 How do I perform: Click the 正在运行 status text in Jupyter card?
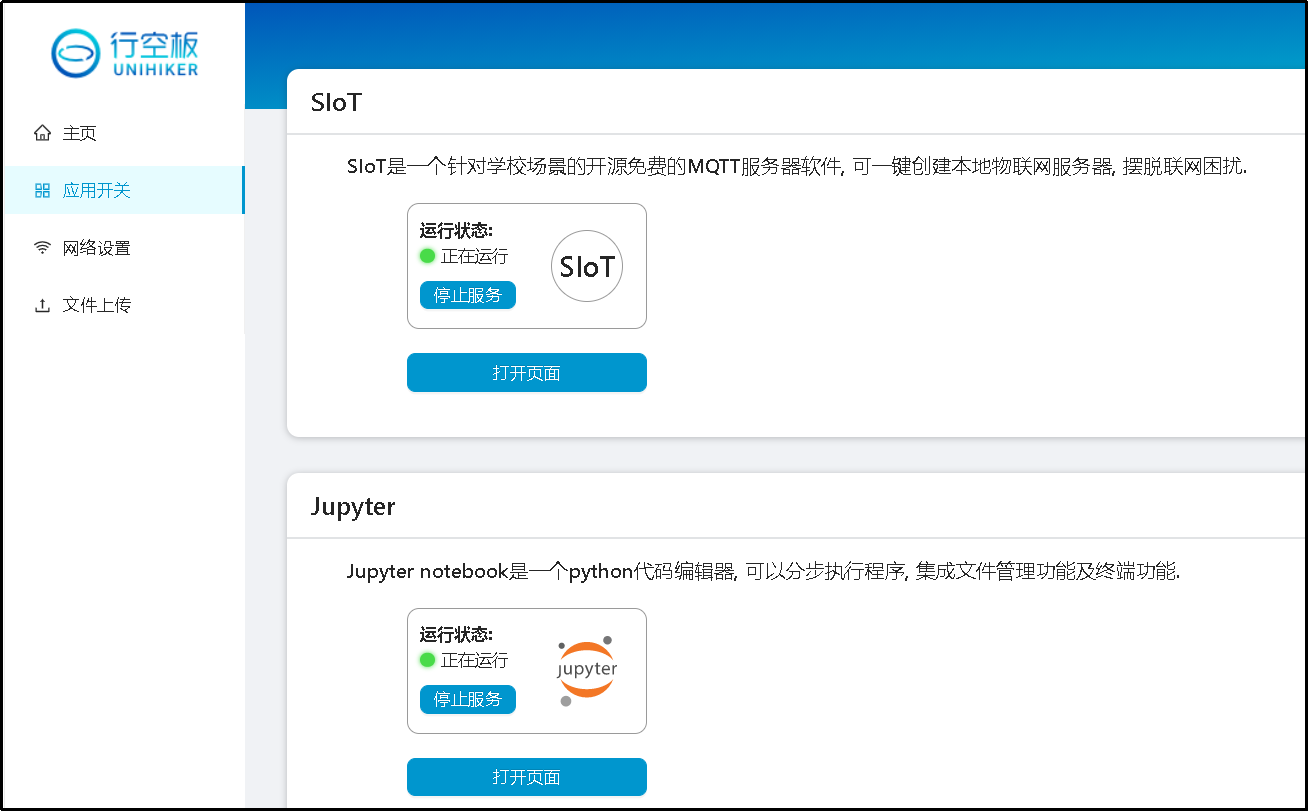click(474, 660)
